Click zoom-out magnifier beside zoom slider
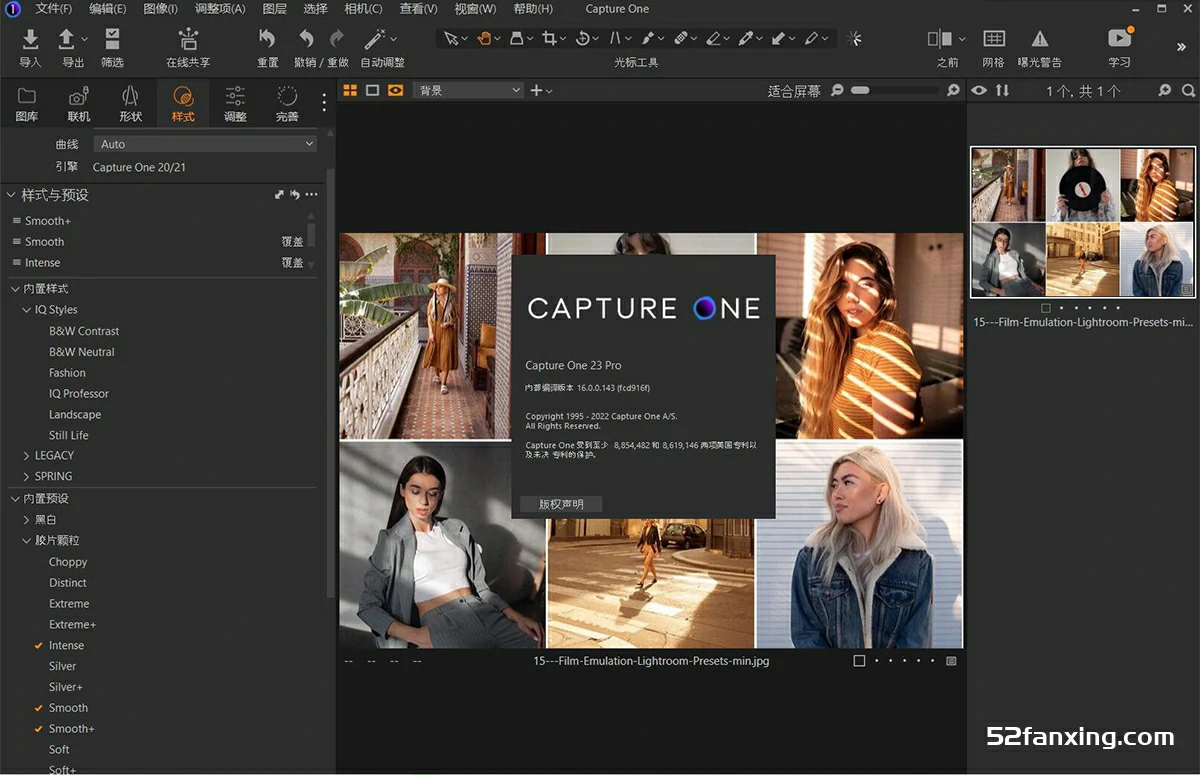Screen dimensions: 1200x775 (837, 90)
